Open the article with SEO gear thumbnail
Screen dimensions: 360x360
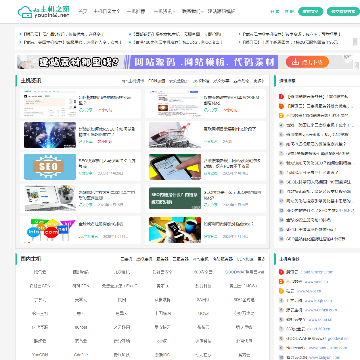50,167
